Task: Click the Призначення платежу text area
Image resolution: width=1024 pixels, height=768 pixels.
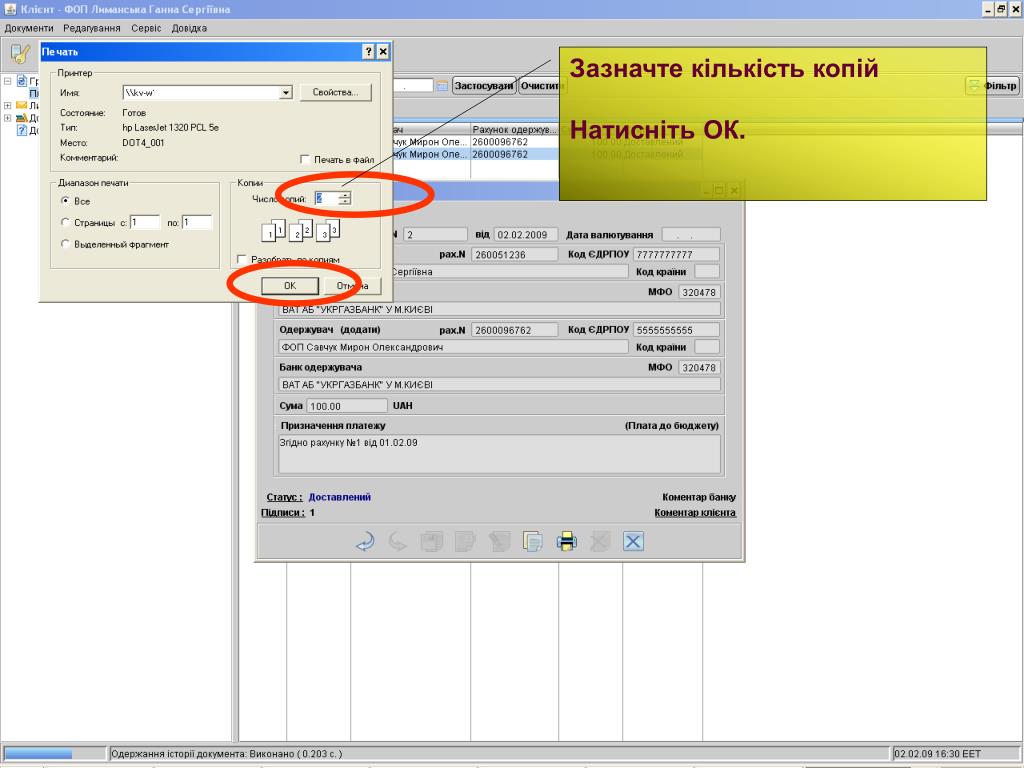Action: click(500, 454)
